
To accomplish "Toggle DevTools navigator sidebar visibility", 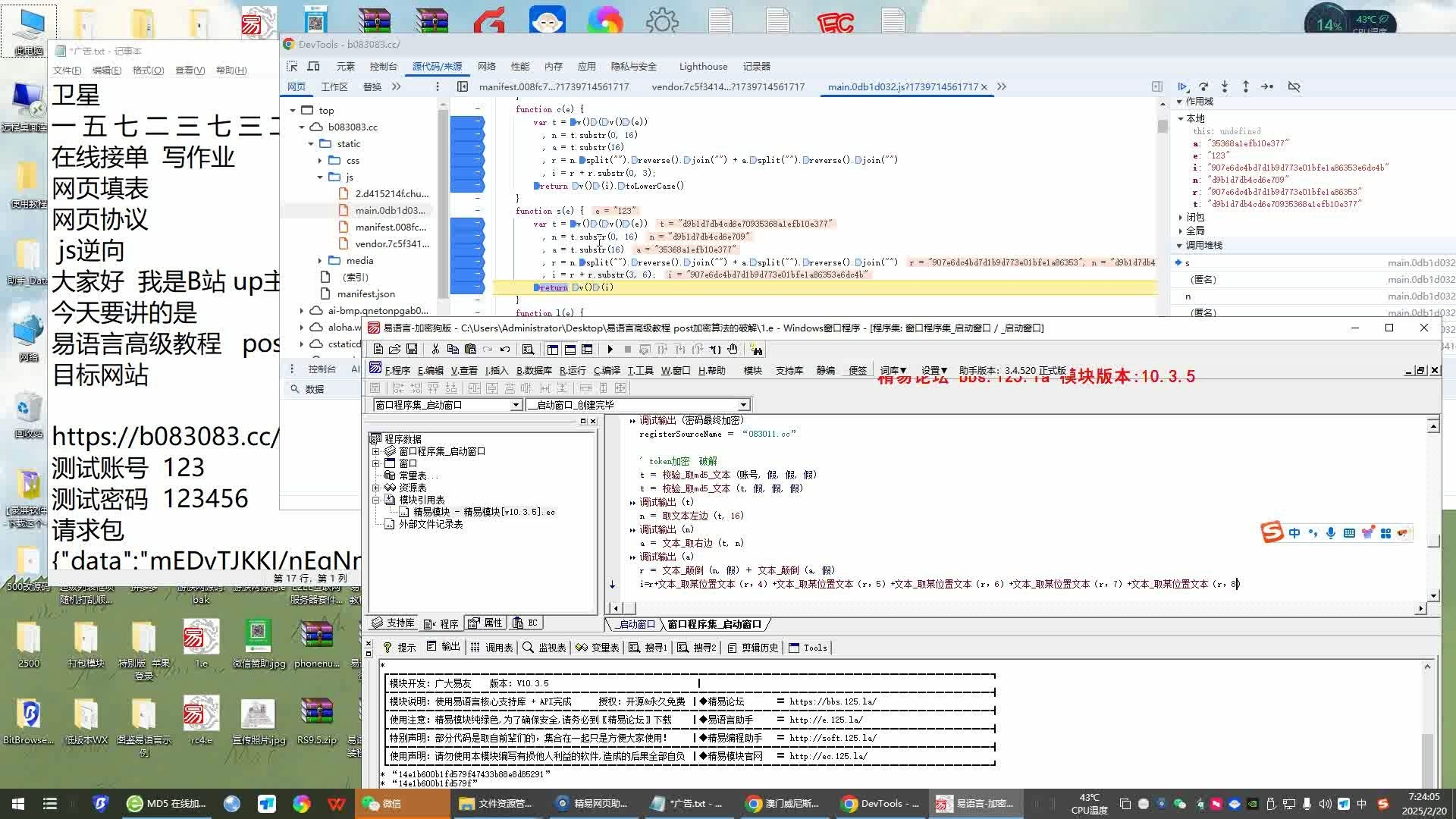I will coord(463,87).
